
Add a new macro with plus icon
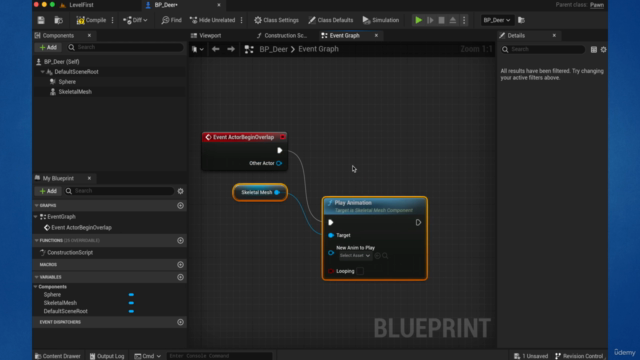point(180,265)
